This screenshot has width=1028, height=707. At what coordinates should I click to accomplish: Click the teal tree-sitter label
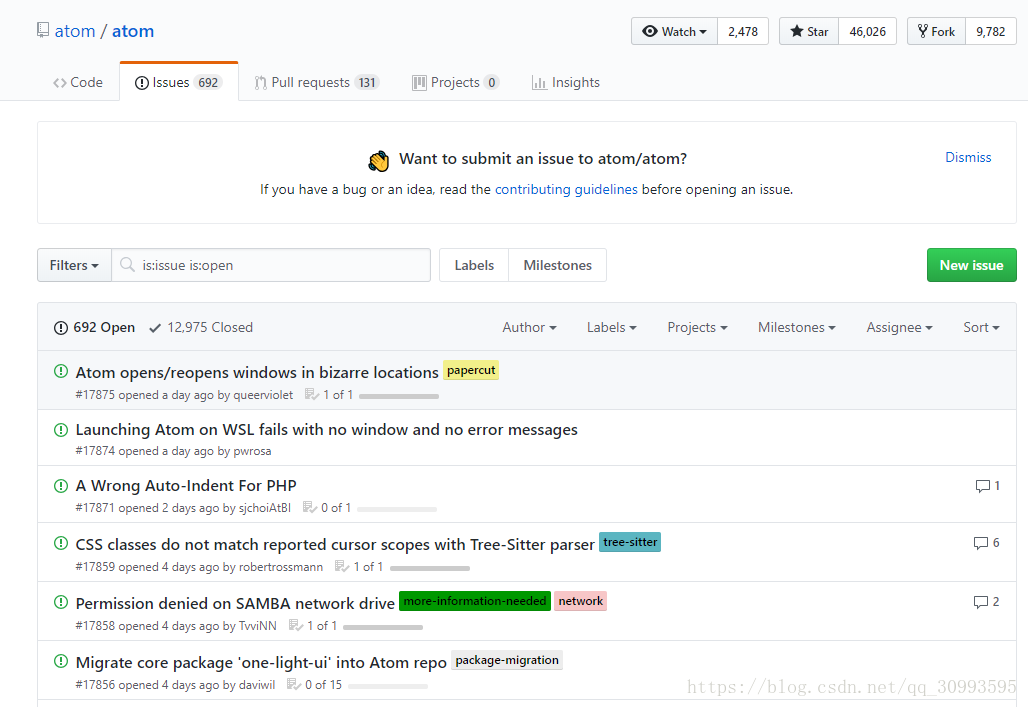click(630, 542)
